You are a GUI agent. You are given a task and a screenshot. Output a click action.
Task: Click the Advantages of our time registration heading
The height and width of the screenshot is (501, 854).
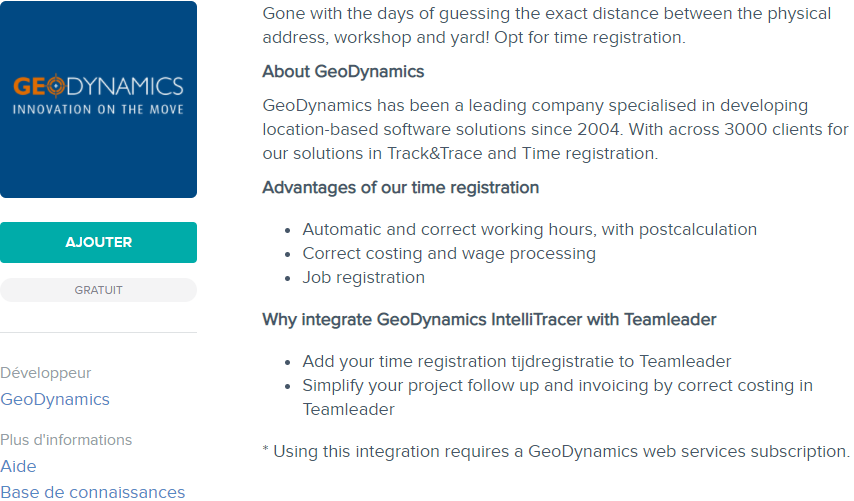tap(400, 187)
